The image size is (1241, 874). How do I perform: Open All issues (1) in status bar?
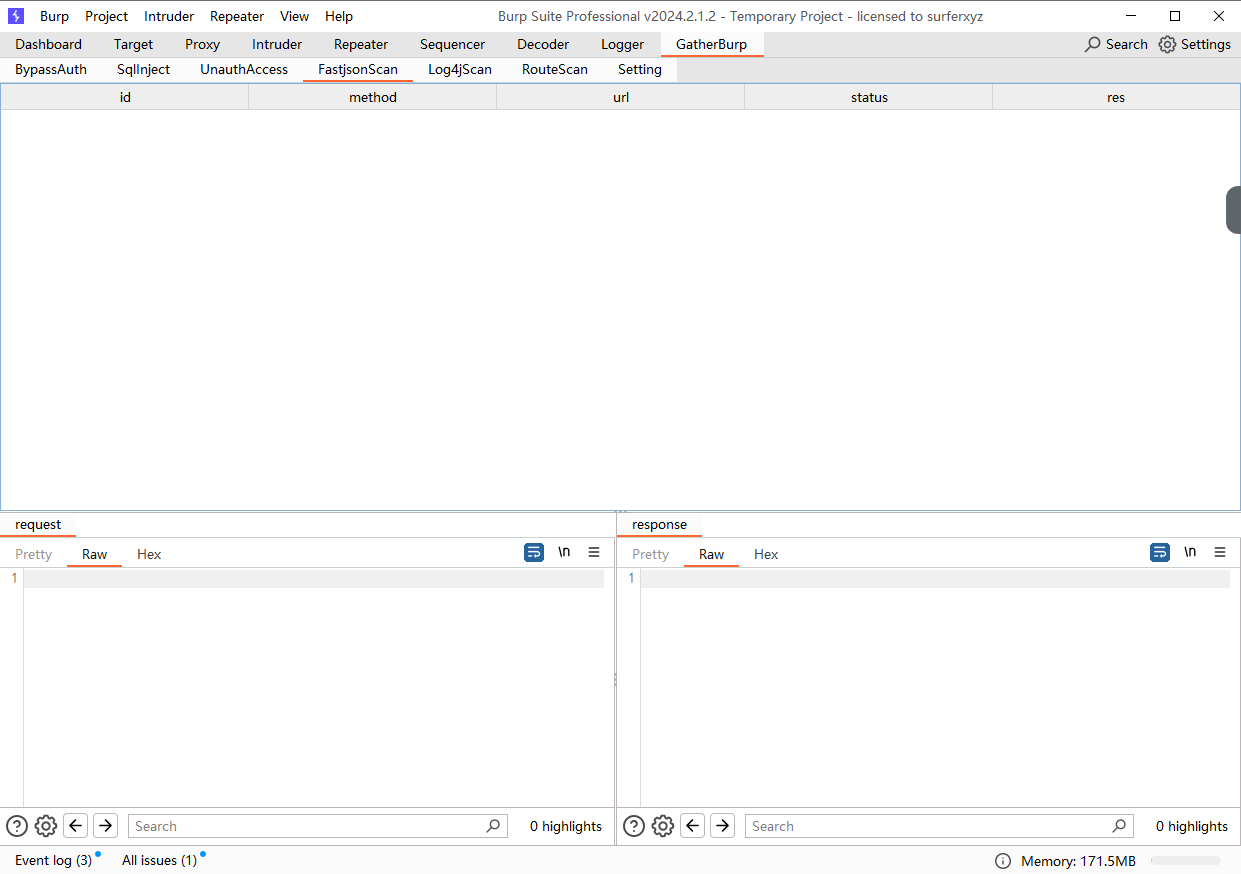point(160,860)
